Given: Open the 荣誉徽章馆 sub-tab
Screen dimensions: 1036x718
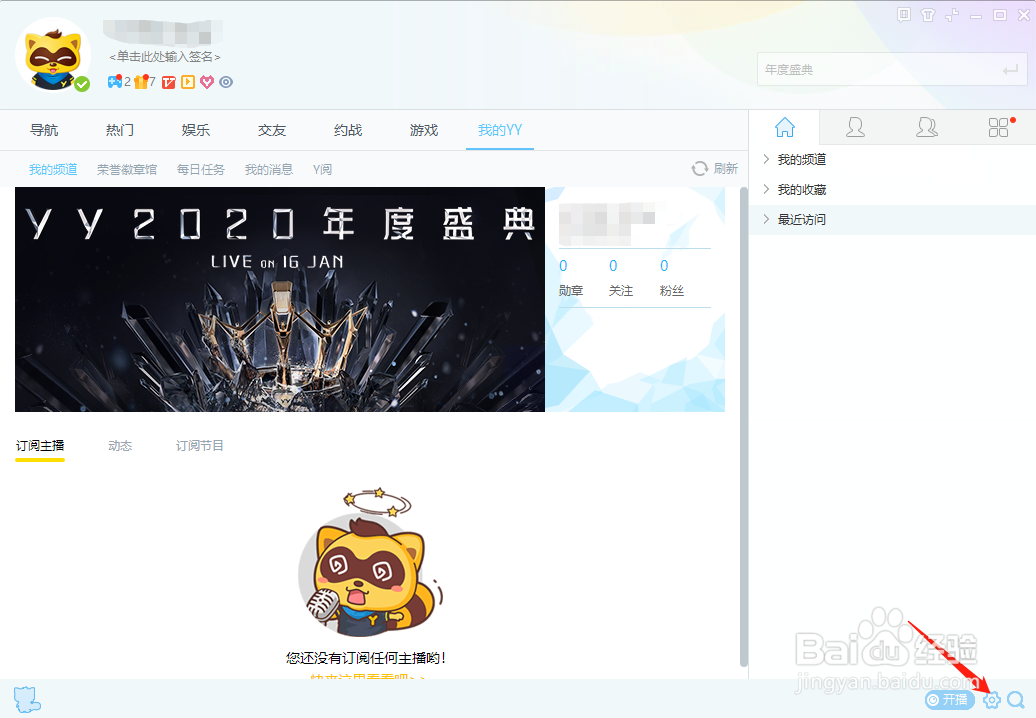Looking at the screenshot, I should pos(127,170).
